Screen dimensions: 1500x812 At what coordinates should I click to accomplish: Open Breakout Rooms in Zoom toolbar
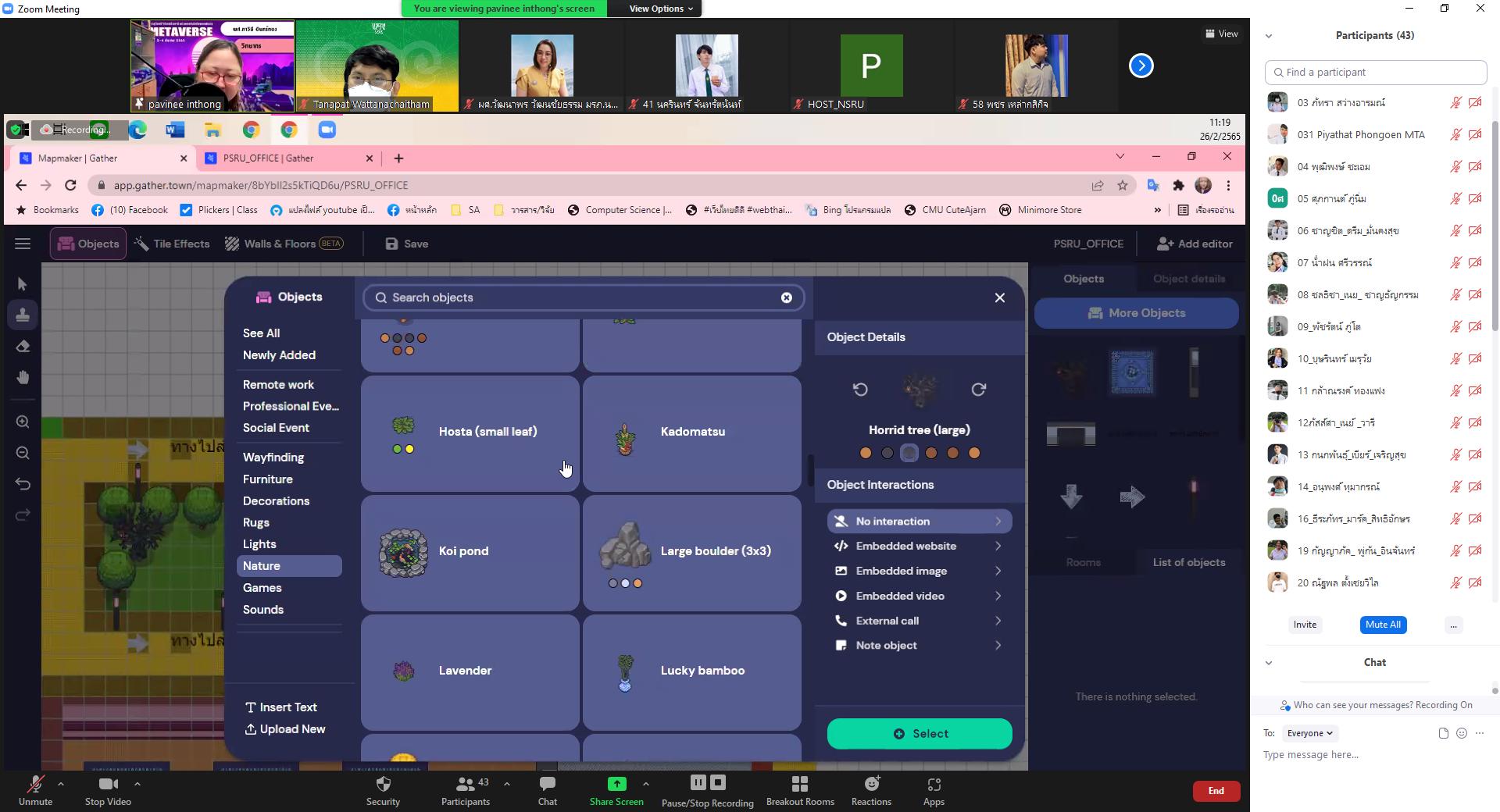(x=800, y=790)
